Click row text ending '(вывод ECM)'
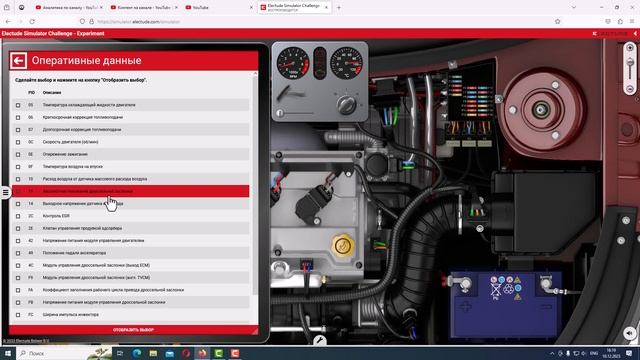The height and width of the screenshot is (360, 640). [x=96, y=265]
